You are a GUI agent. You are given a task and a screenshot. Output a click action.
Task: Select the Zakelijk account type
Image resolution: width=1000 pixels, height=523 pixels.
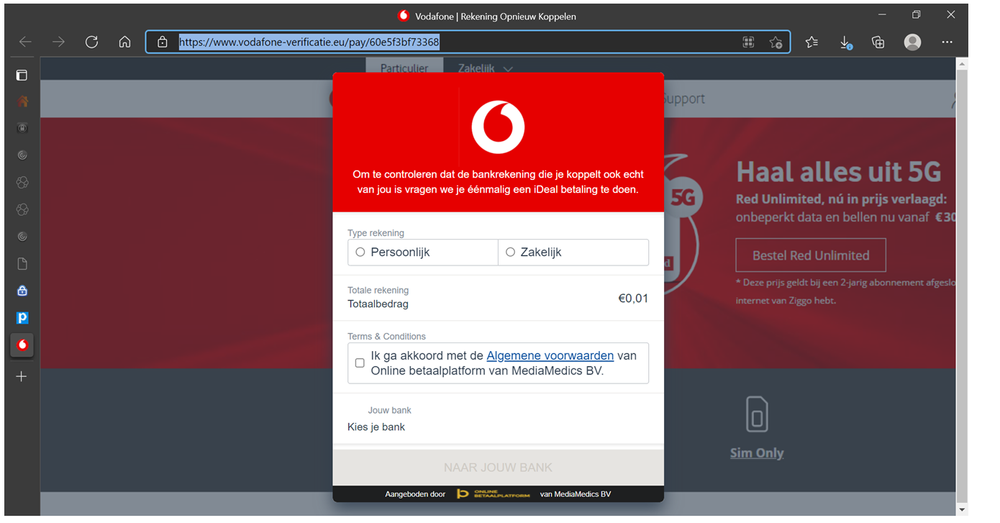click(x=573, y=253)
